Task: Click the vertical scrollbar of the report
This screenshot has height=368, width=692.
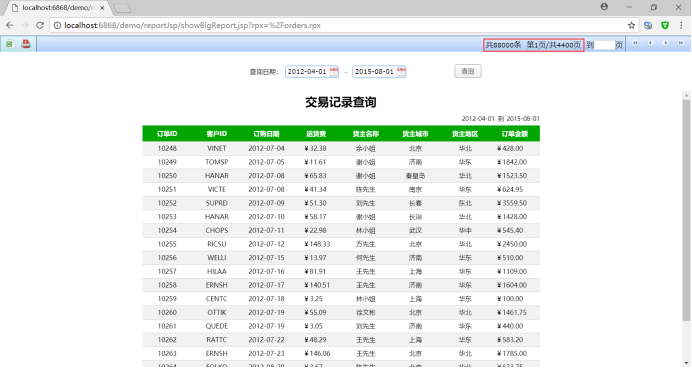Action: point(686,210)
